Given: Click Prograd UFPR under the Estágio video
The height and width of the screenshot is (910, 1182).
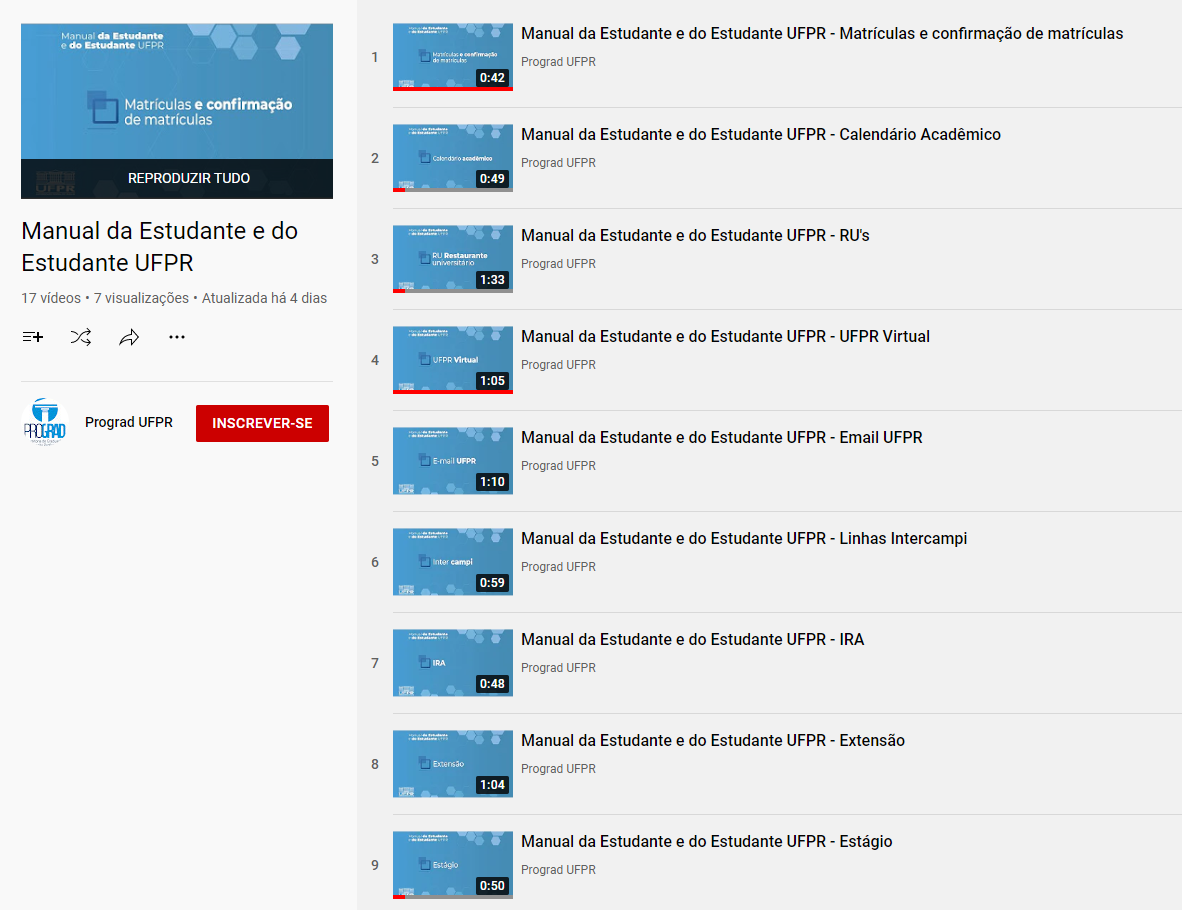Looking at the screenshot, I should (x=558, y=870).
